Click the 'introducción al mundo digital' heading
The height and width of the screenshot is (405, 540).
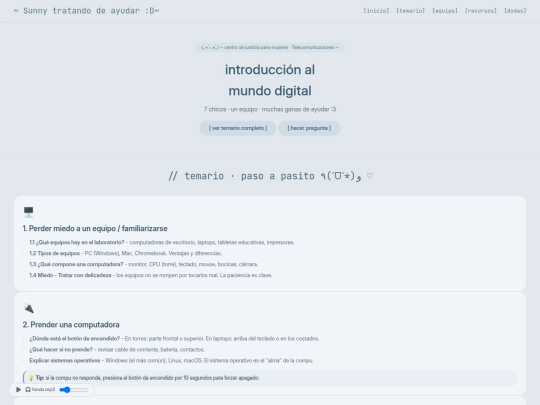coord(270,80)
